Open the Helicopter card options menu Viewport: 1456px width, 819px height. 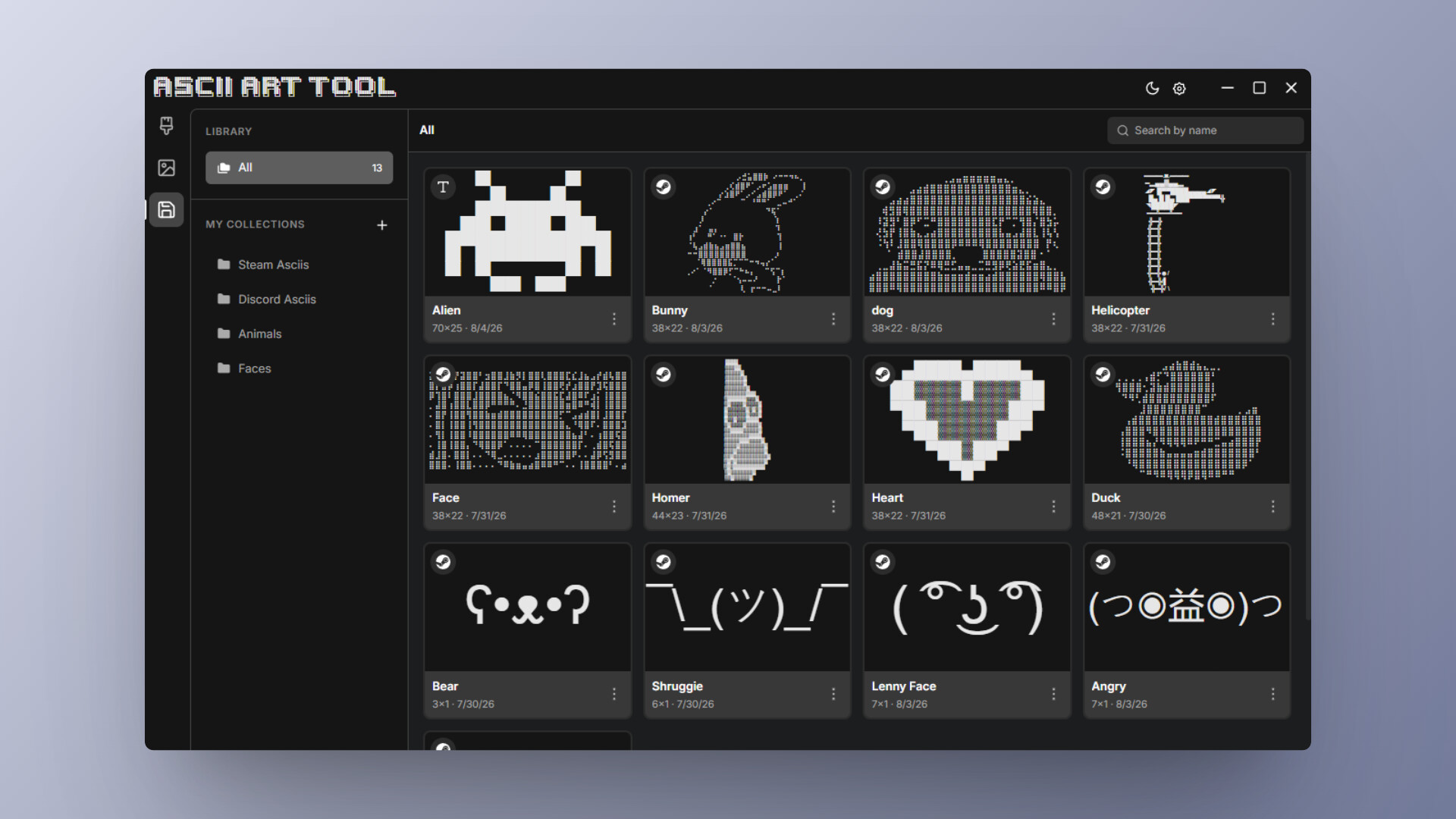click(1273, 319)
